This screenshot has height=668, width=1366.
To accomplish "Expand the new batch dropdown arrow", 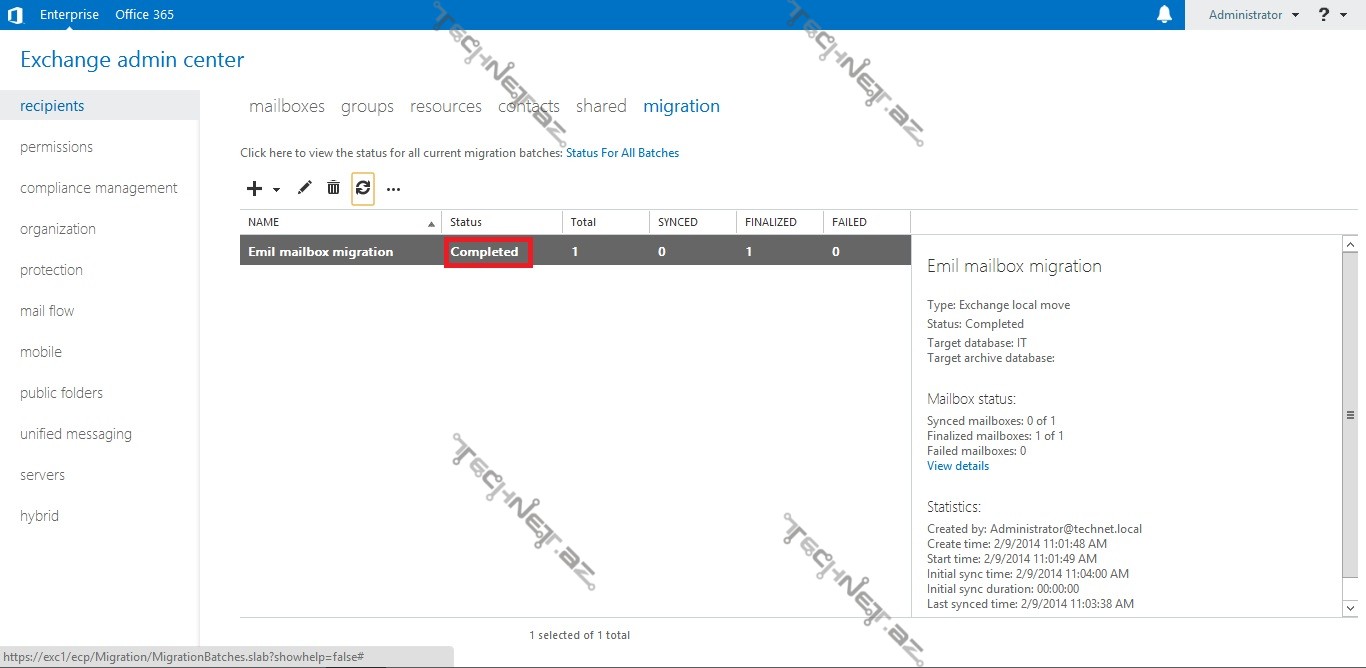I will [276, 189].
